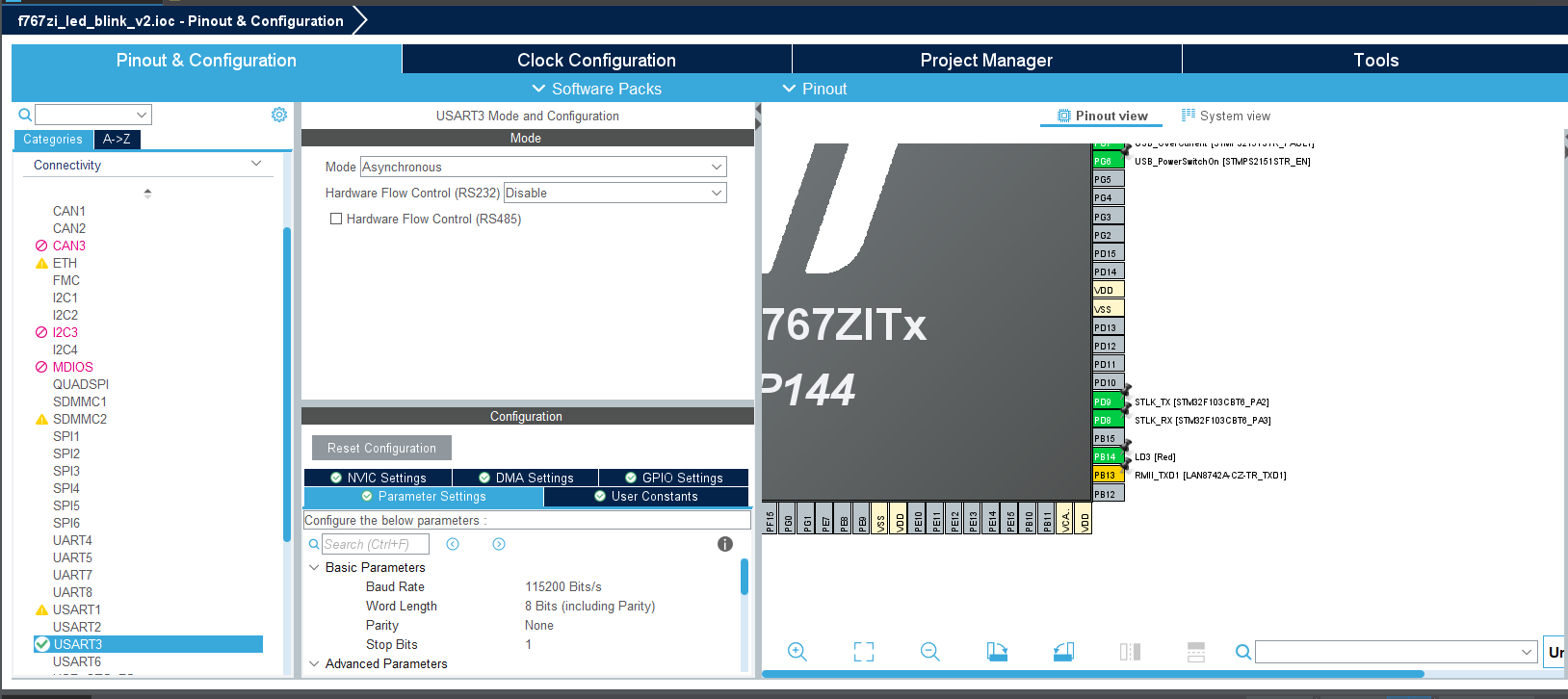Screen dimensions: 1568x699
Task: Go to previous parameter search result
Action: click(x=453, y=544)
